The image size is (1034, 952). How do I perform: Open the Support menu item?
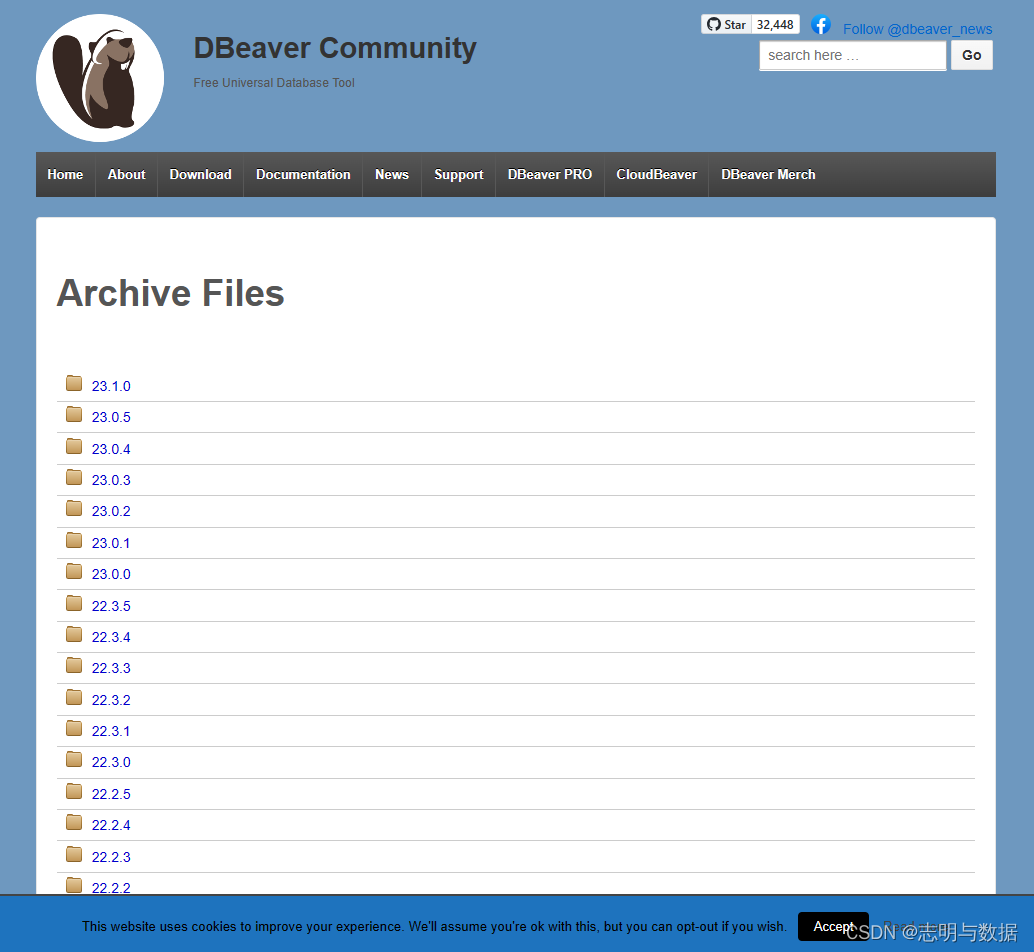pyautogui.click(x=459, y=175)
